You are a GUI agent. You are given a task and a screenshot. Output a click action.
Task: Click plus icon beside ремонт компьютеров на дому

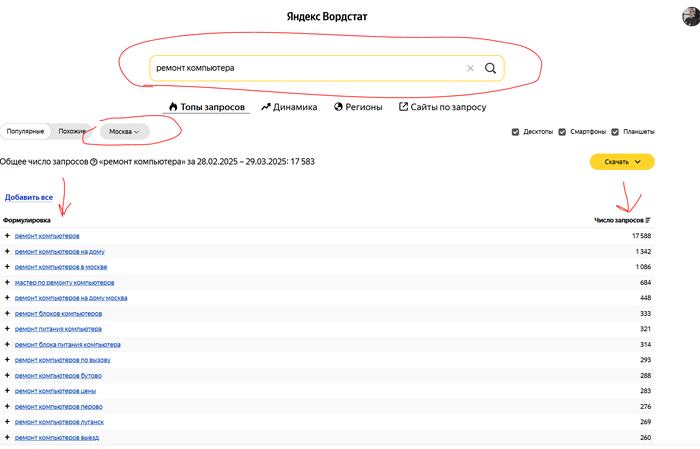point(7,252)
